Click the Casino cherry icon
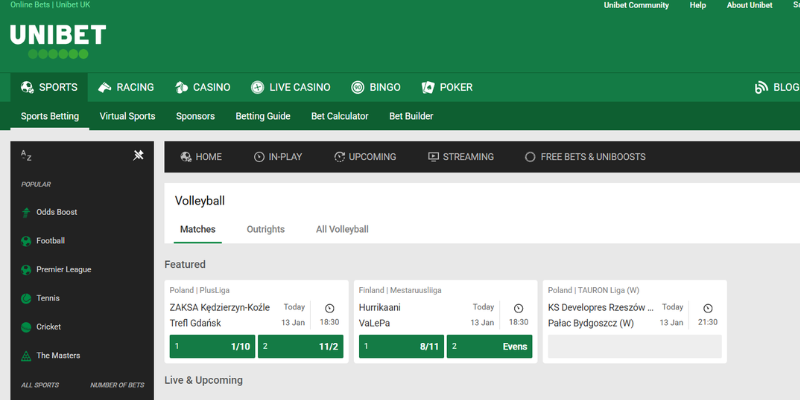 [x=181, y=87]
